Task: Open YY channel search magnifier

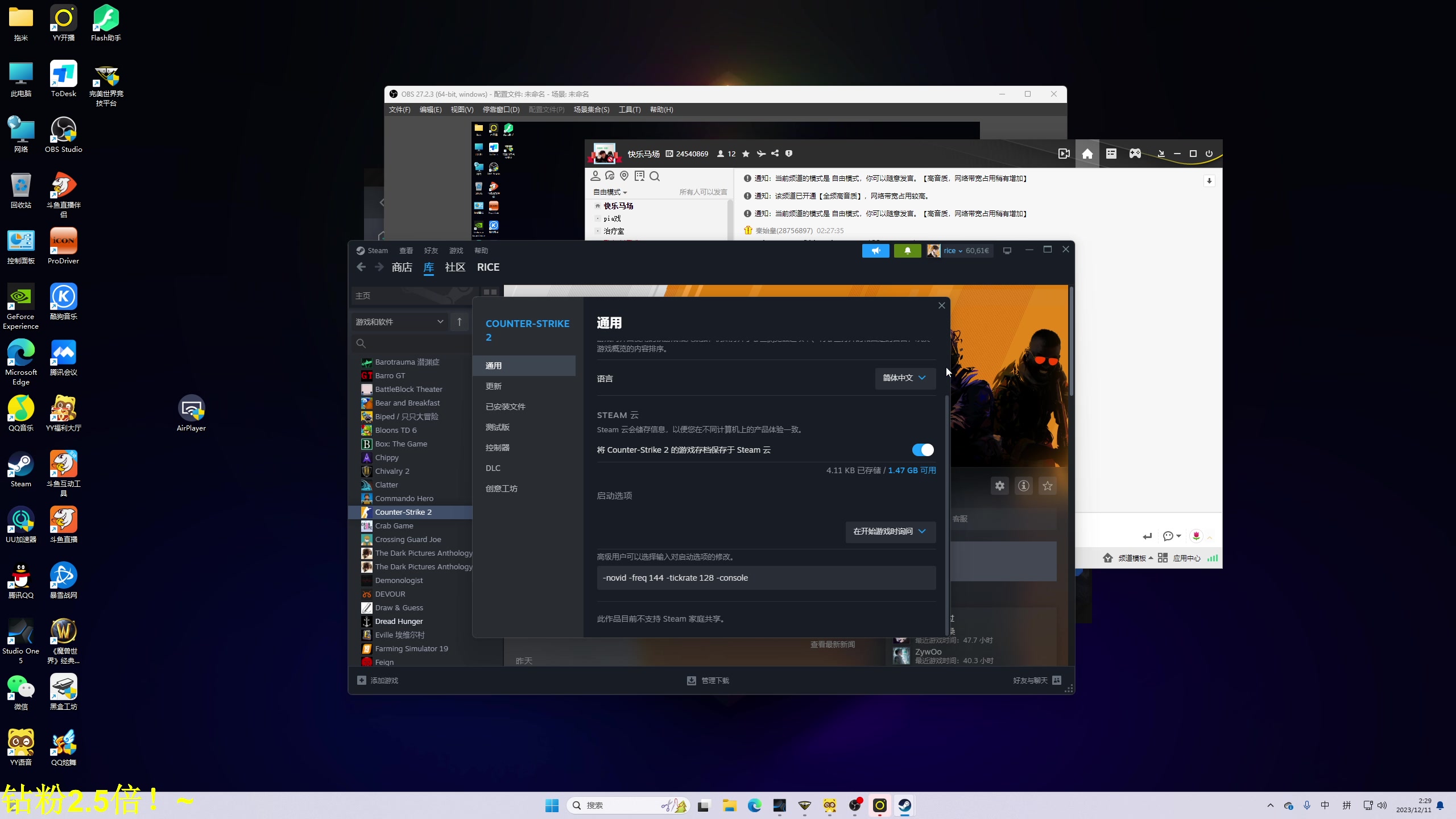Action: tap(655, 176)
